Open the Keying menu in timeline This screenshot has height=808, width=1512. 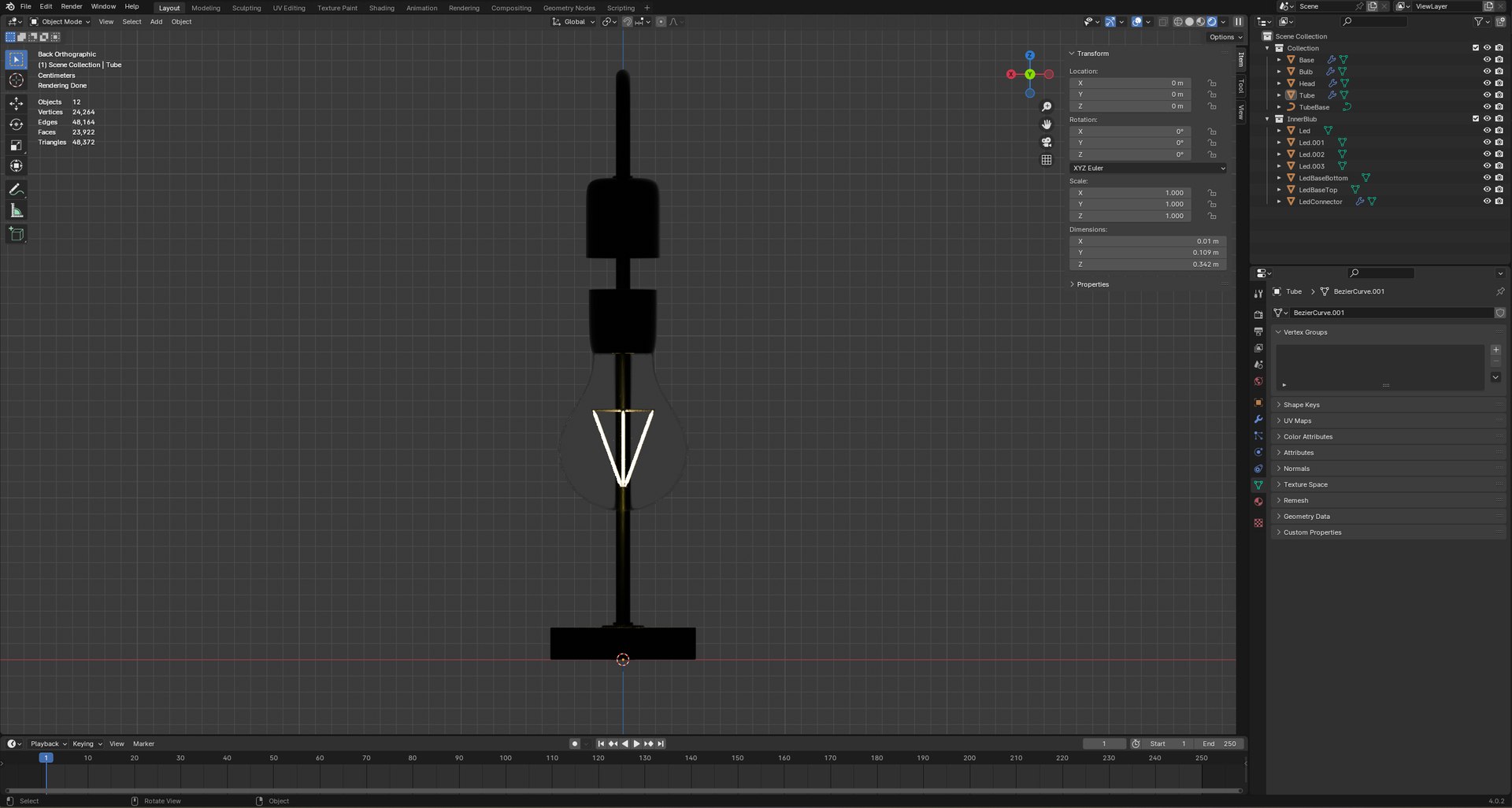coord(87,743)
